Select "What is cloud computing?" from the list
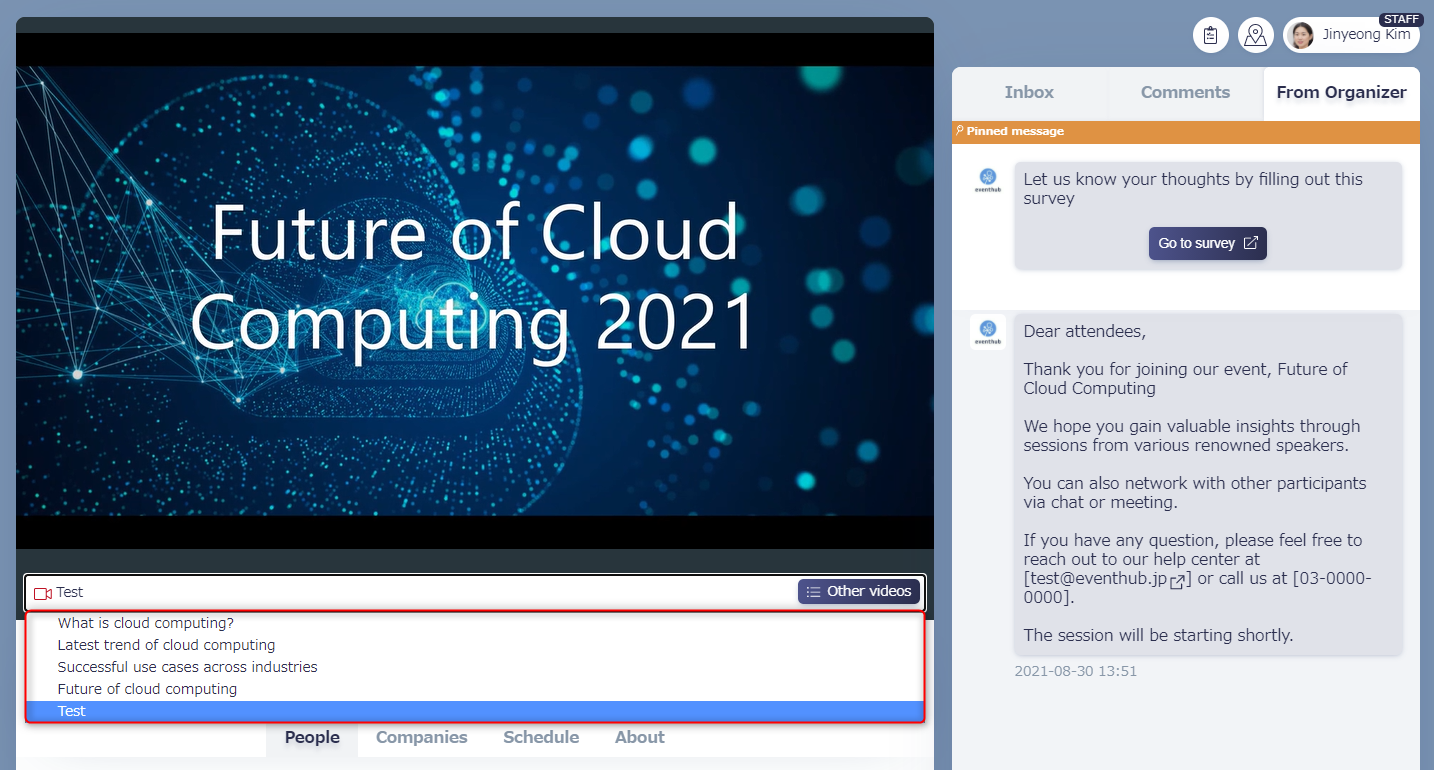 [x=475, y=623]
